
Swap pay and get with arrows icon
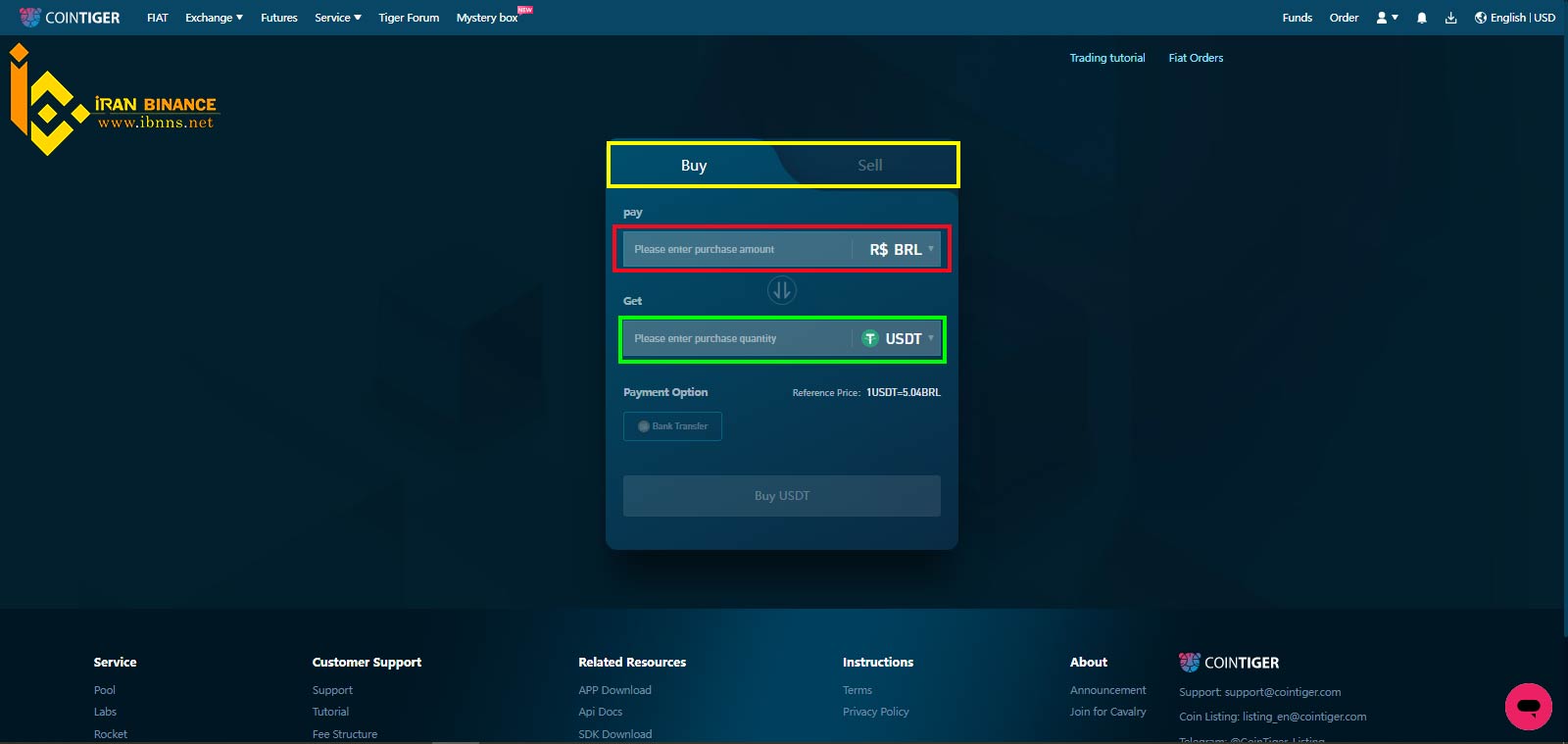tap(782, 290)
